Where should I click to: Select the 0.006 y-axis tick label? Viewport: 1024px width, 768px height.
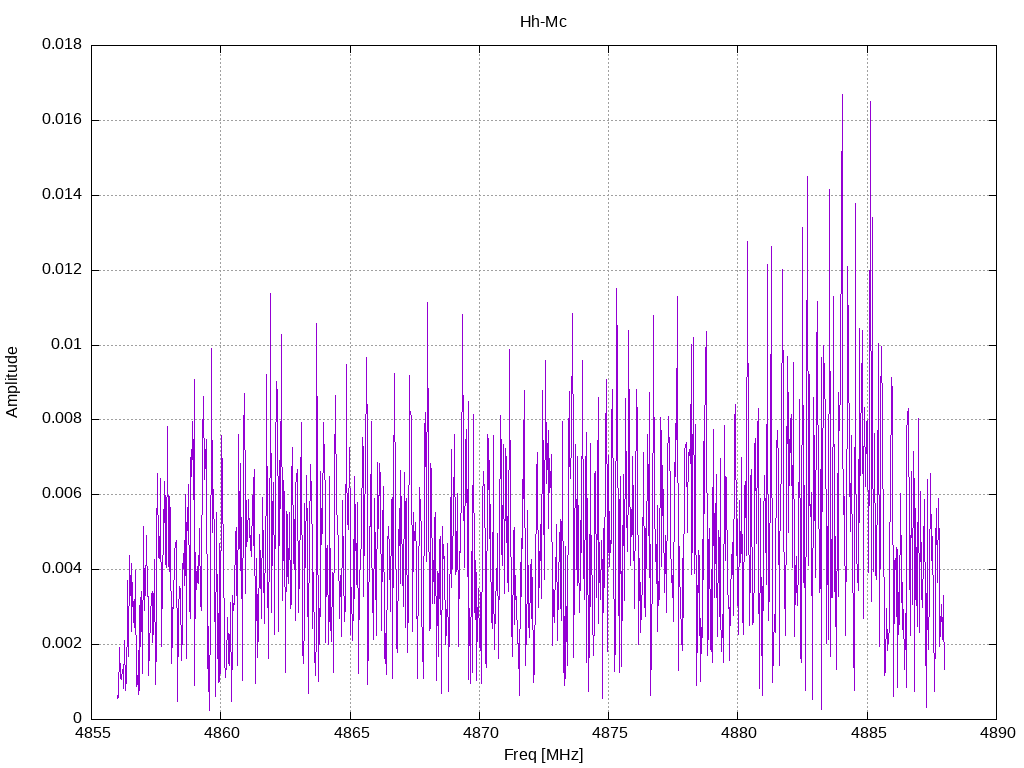point(61,494)
